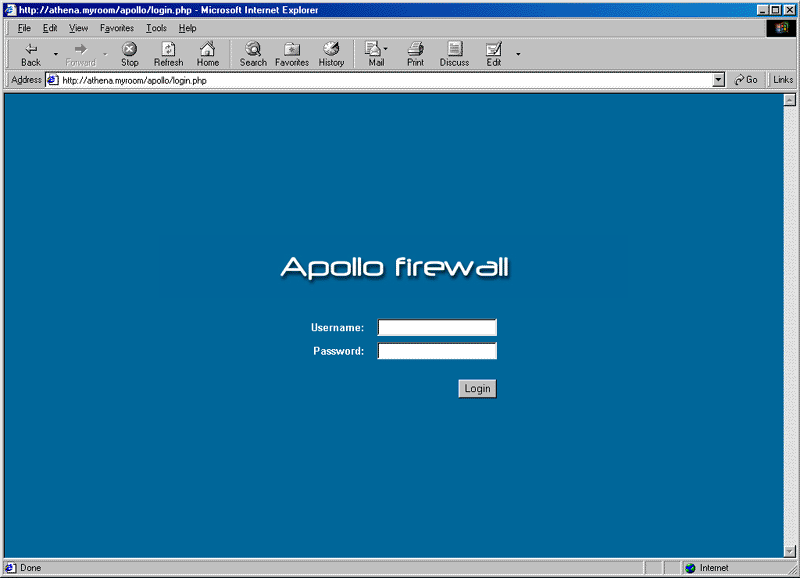The width and height of the screenshot is (800, 578).
Task: Open the Search toolbar icon
Action: click(x=253, y=49)
